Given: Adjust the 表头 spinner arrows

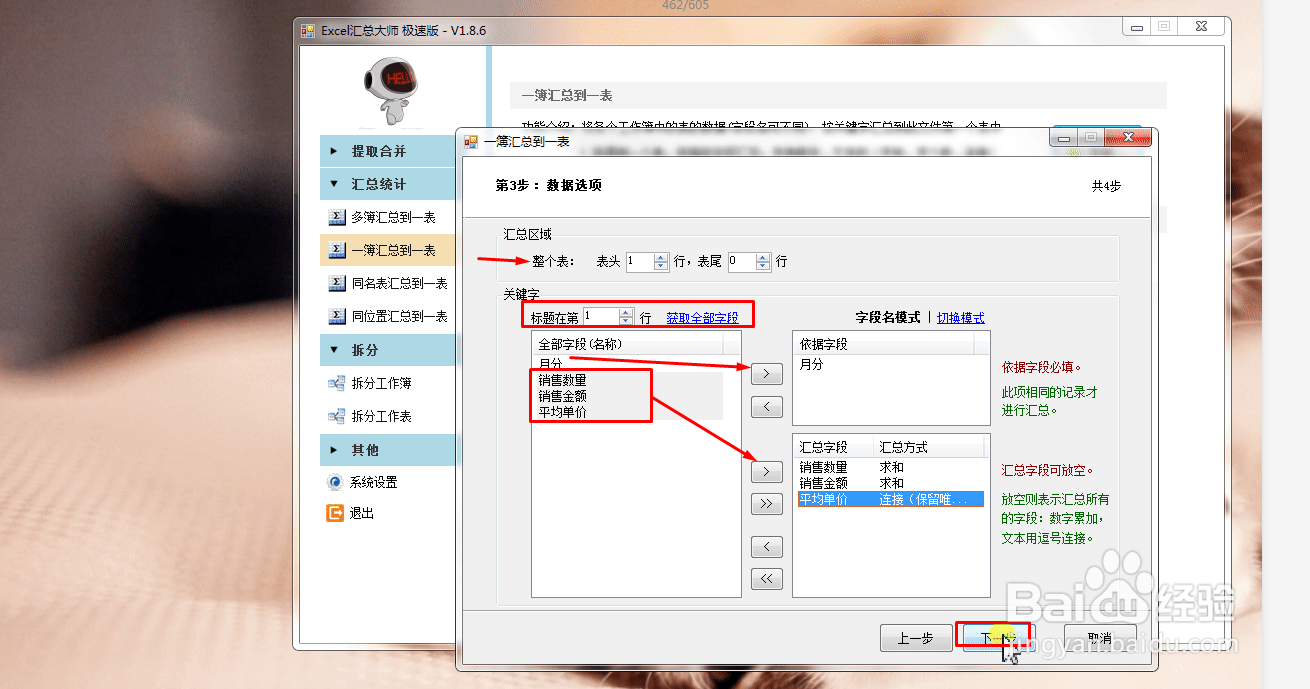Looking at the screenshot, I should (661, 262).
